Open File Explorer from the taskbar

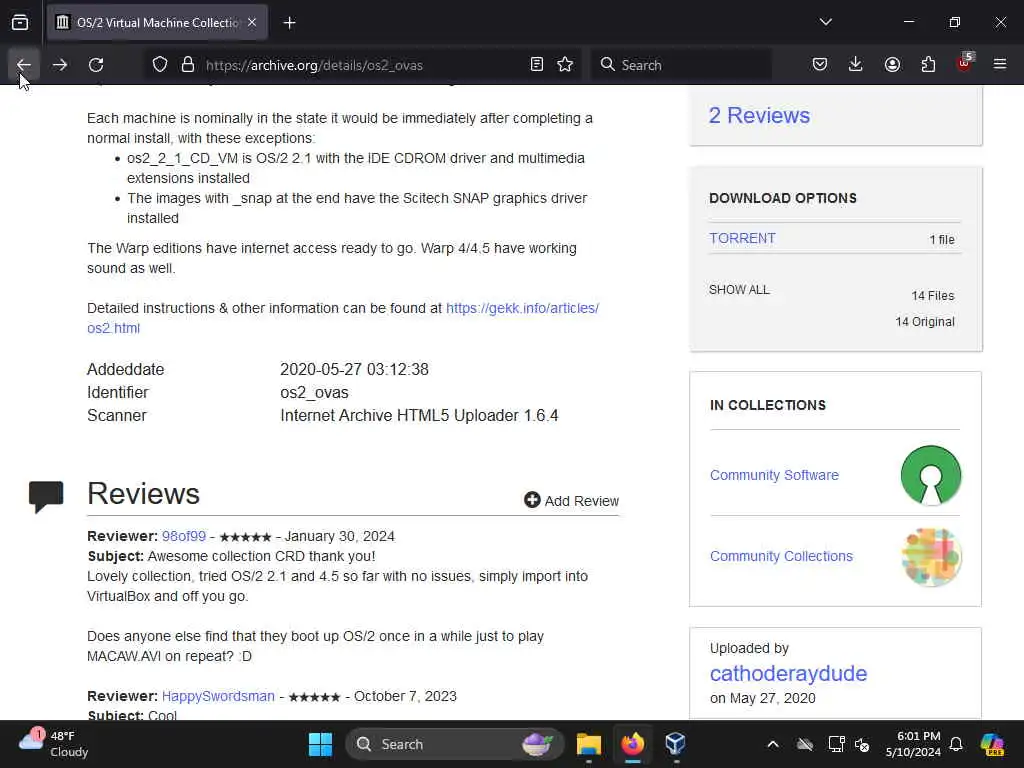[588, 744]
